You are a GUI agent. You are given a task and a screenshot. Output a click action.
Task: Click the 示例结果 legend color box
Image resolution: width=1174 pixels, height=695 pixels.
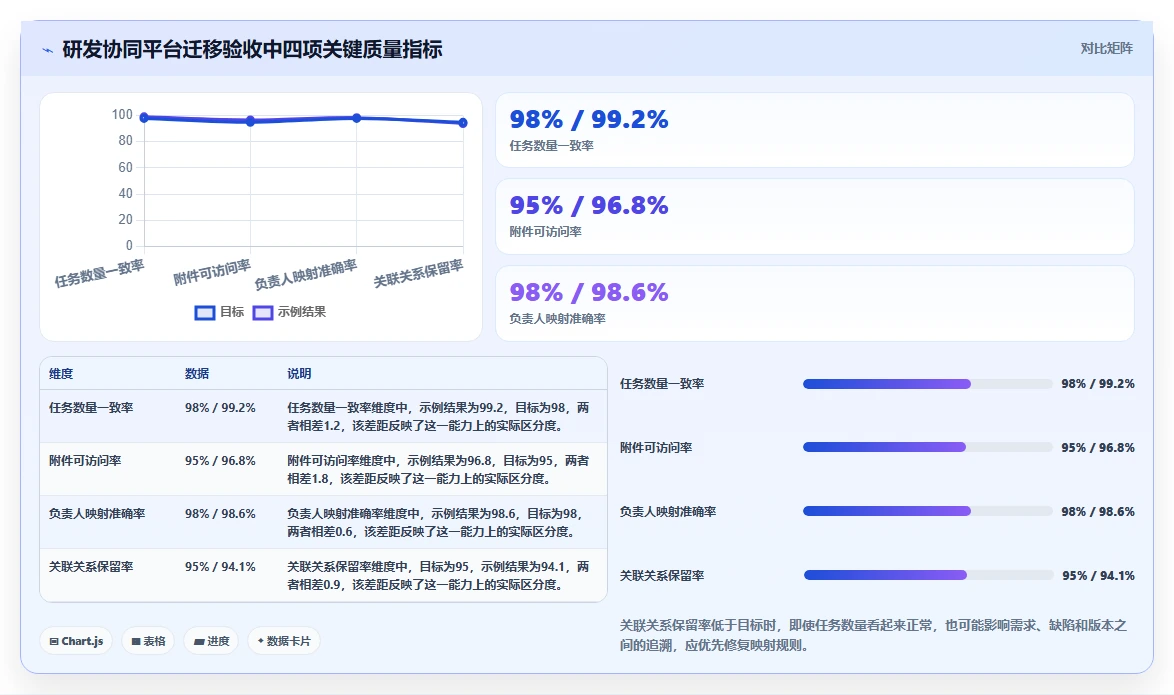point(263,312)
